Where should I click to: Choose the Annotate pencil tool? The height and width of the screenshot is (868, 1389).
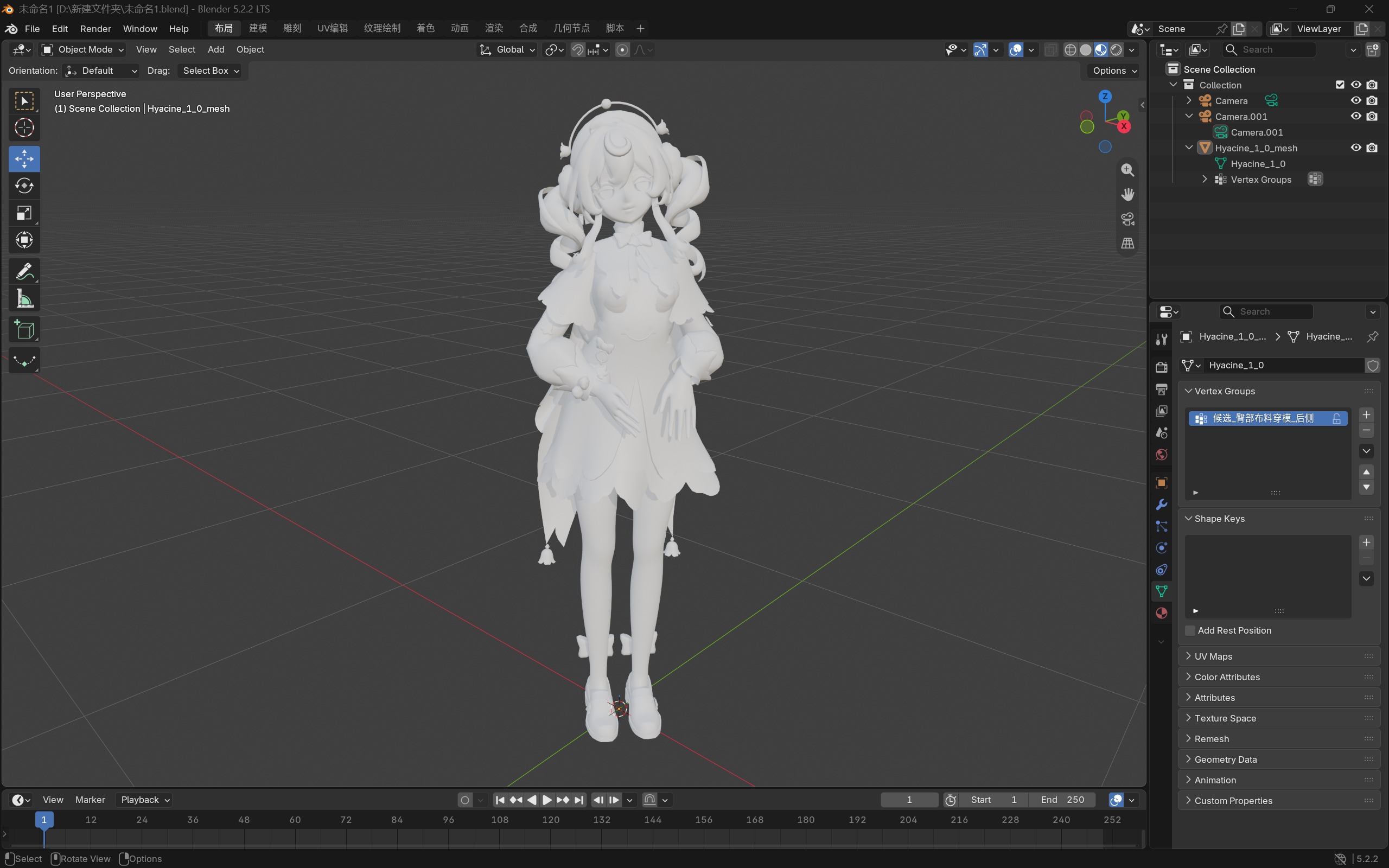[24, 271]
